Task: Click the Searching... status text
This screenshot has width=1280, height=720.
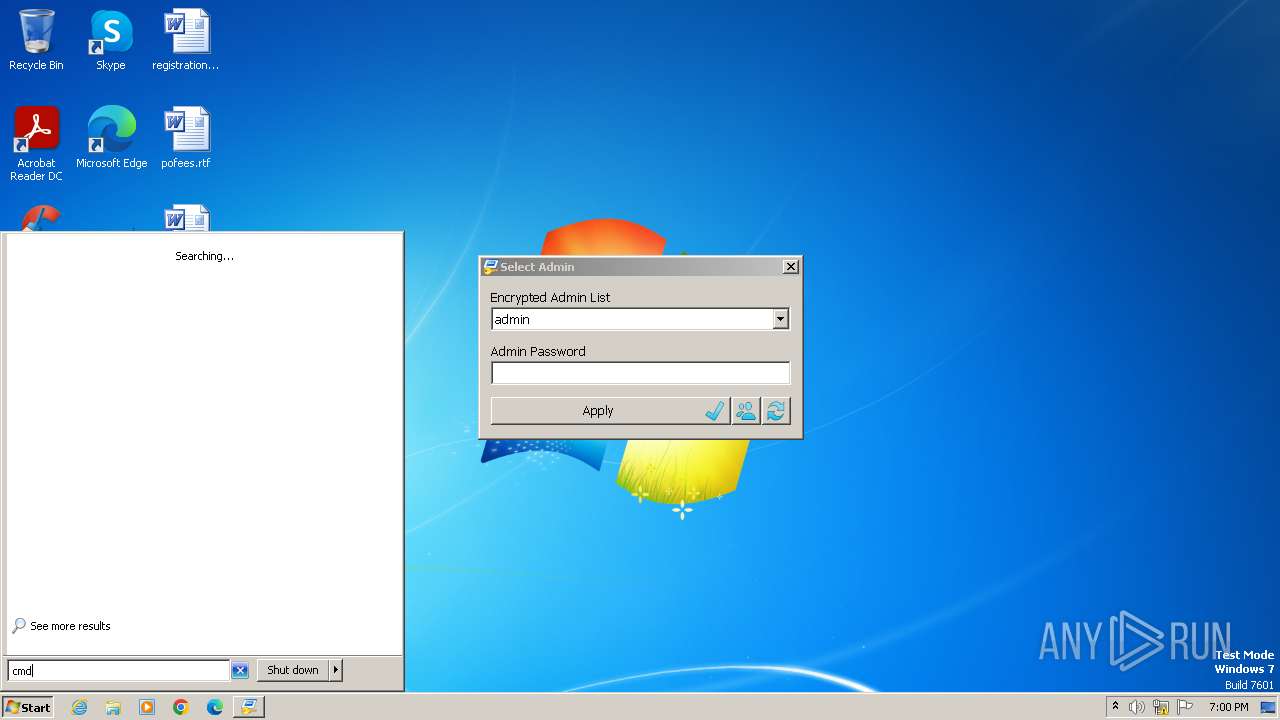Action: (204, 256)
